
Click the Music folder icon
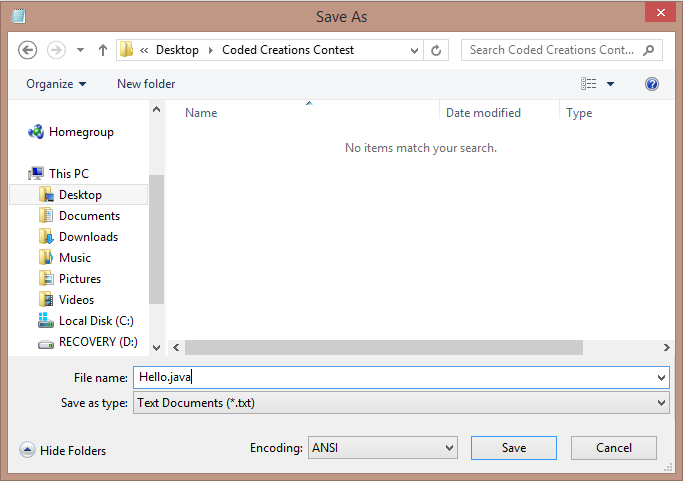[x=46, y=257]
